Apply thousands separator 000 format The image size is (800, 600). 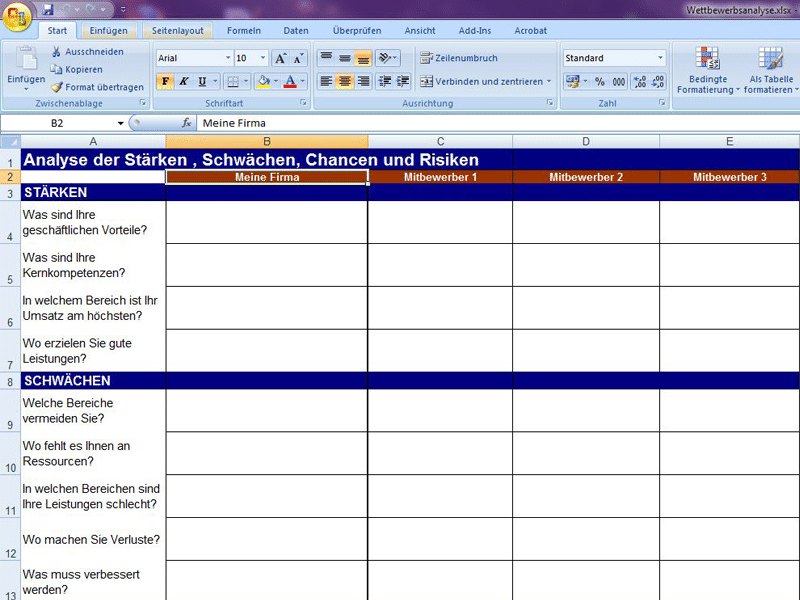618,82
